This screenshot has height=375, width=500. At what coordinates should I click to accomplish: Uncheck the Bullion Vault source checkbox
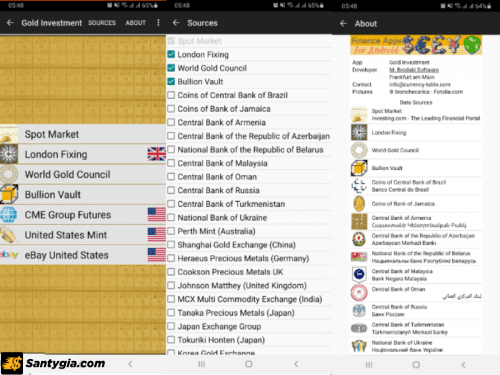[x=171, y=81]
